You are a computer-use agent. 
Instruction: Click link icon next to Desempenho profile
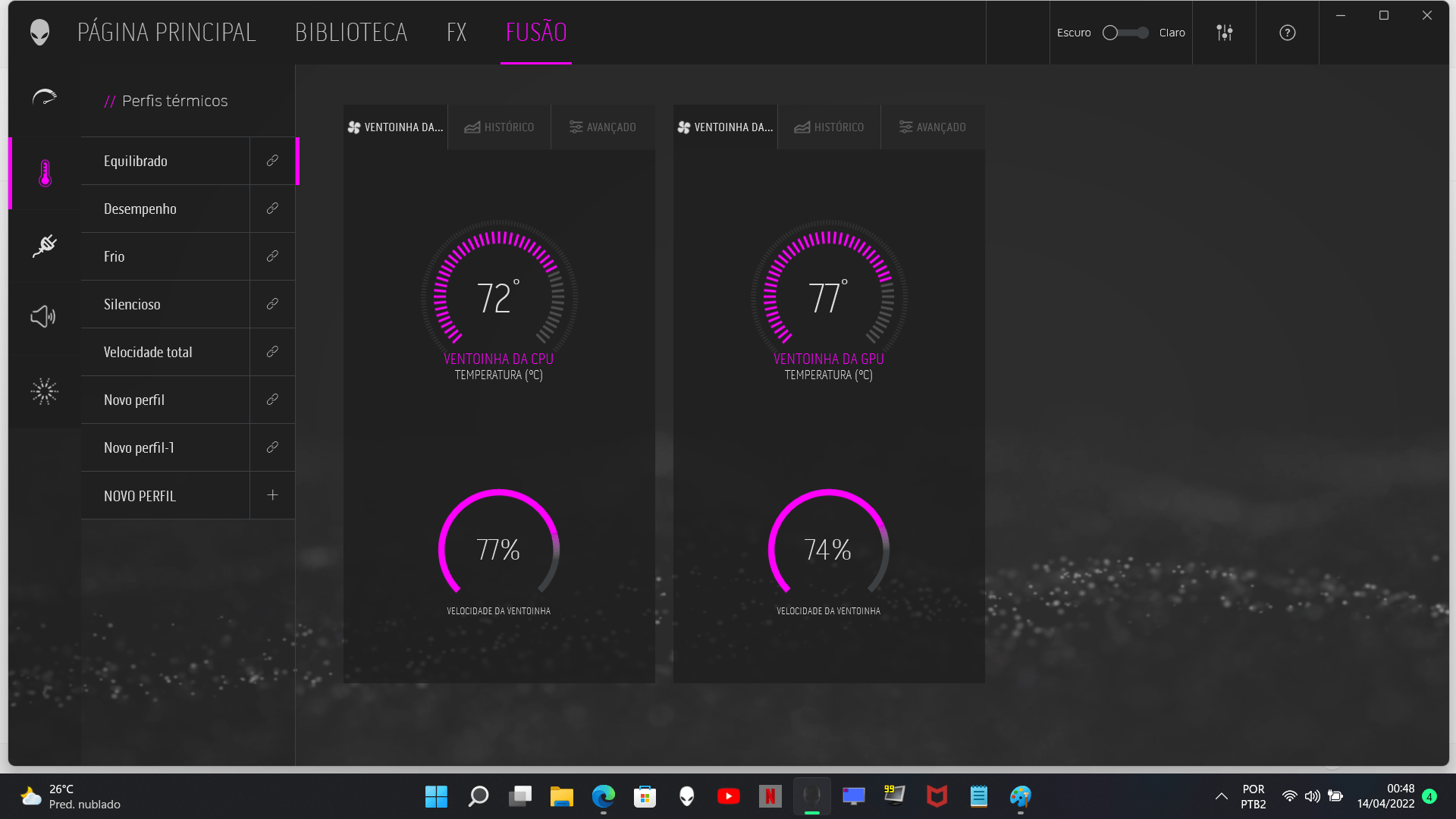pos(272,209)
